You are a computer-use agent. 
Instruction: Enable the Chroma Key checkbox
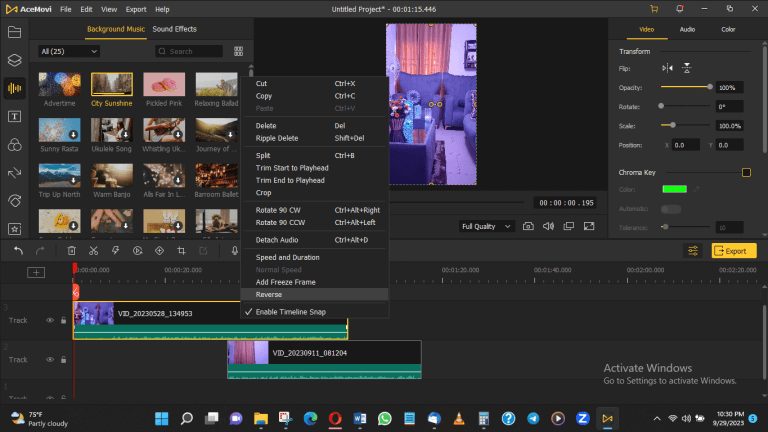(746, 173)
